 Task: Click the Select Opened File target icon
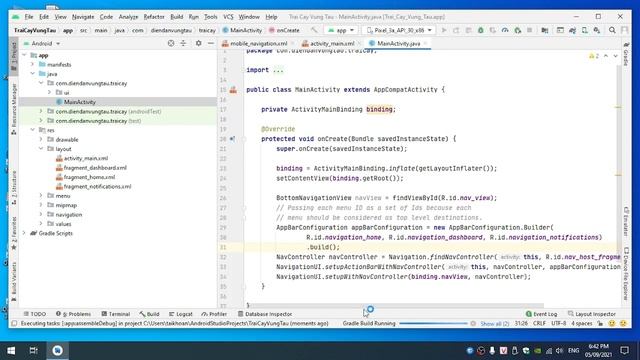pos(171,43)
